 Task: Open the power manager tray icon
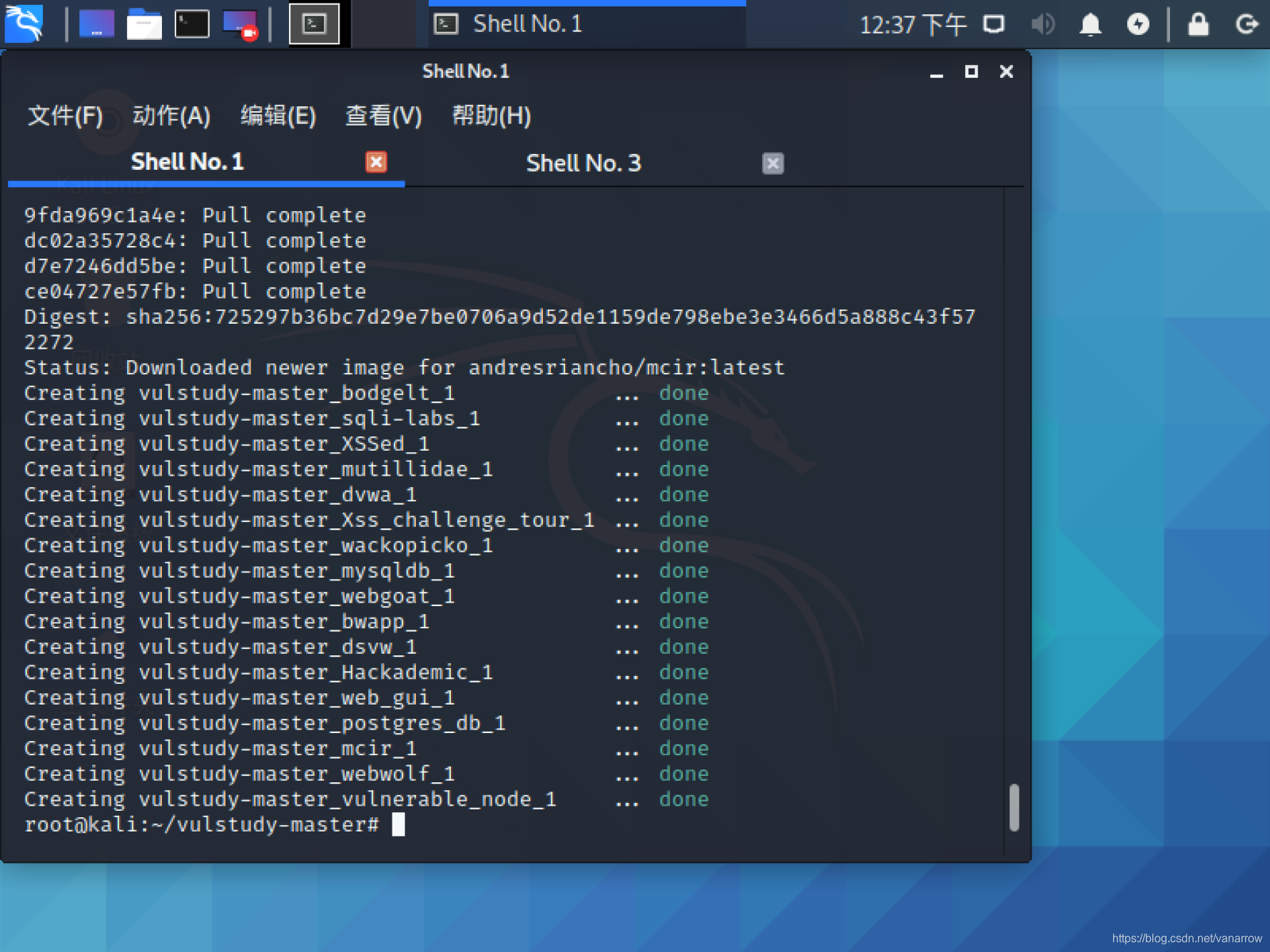[x=1138, y=24]
